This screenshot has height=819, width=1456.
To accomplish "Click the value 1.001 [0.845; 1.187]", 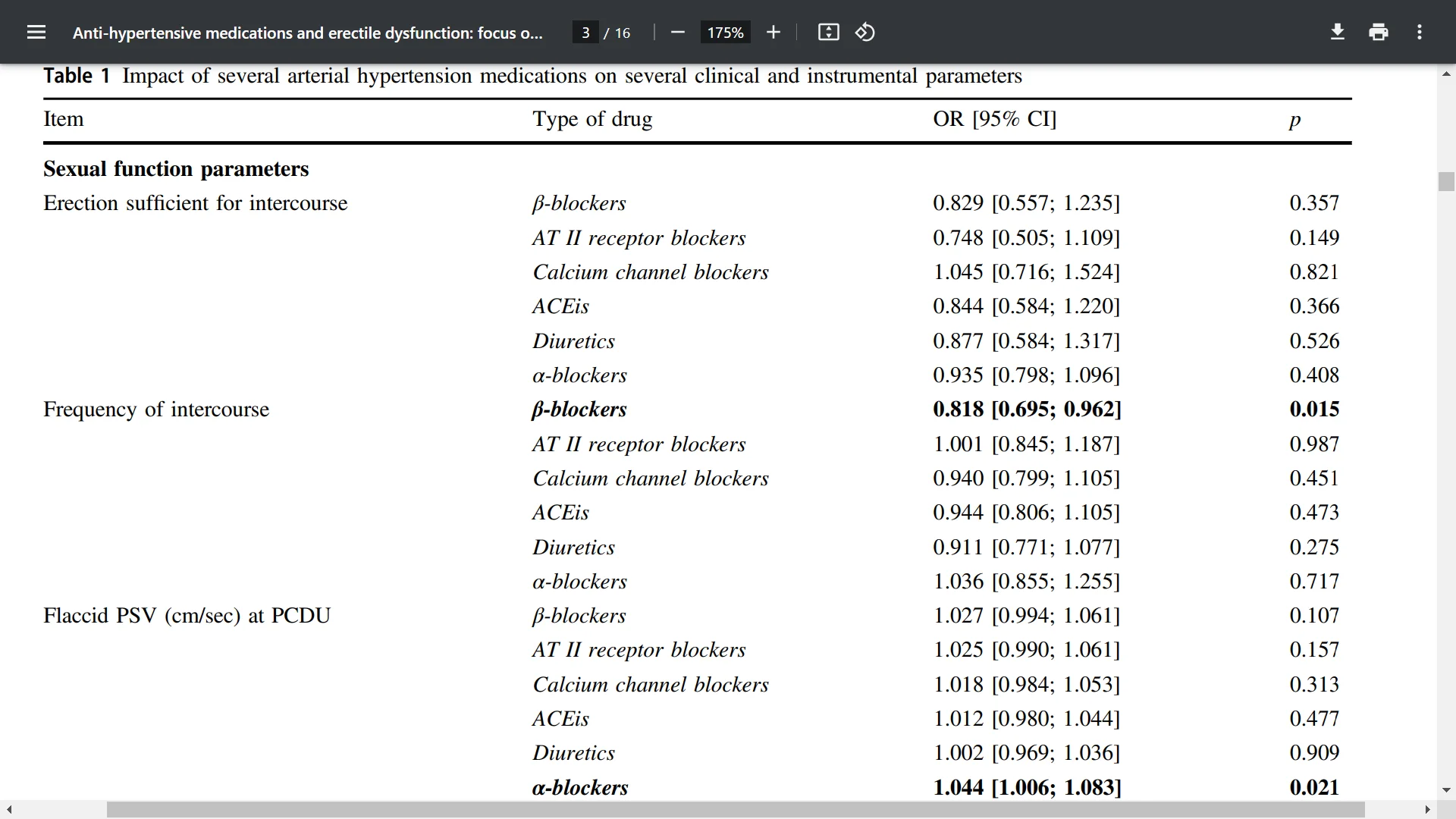I will click(x=1026, y=444).
